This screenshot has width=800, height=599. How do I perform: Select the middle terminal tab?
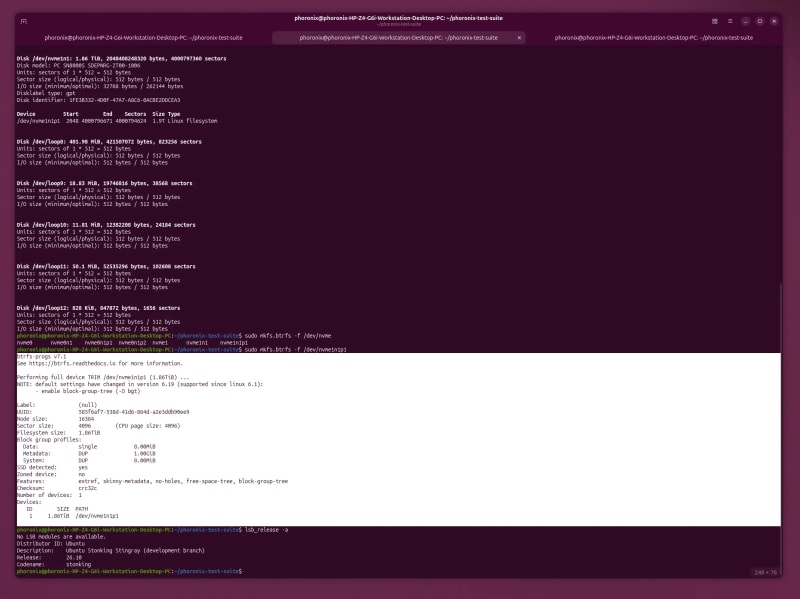(x=398, y=37)
